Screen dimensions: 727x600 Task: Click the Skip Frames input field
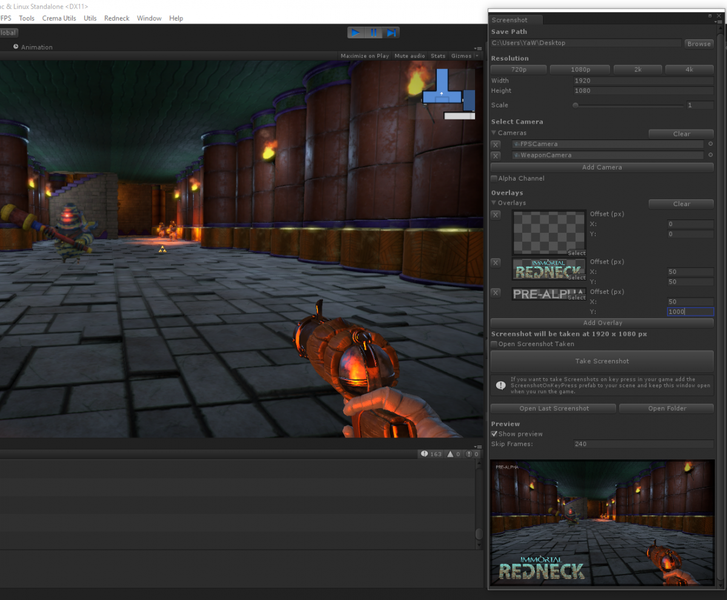643,444
